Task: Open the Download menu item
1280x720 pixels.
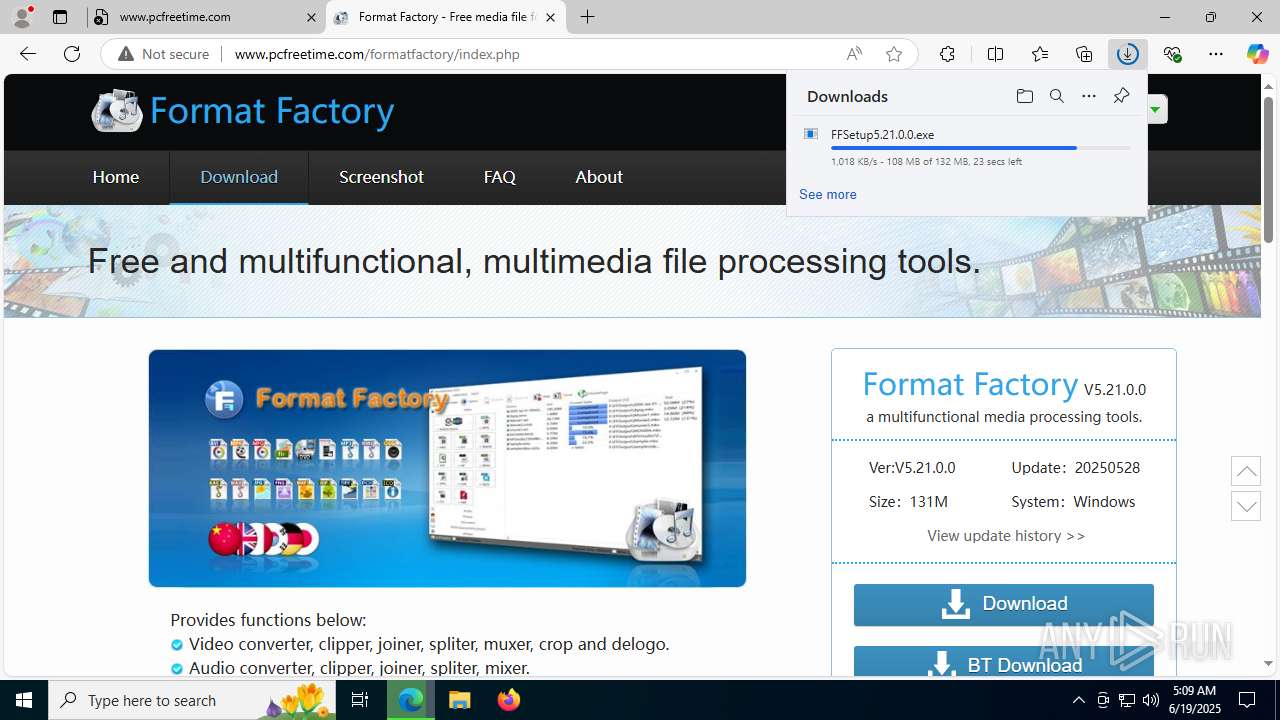Action: (x=239, y=177)
